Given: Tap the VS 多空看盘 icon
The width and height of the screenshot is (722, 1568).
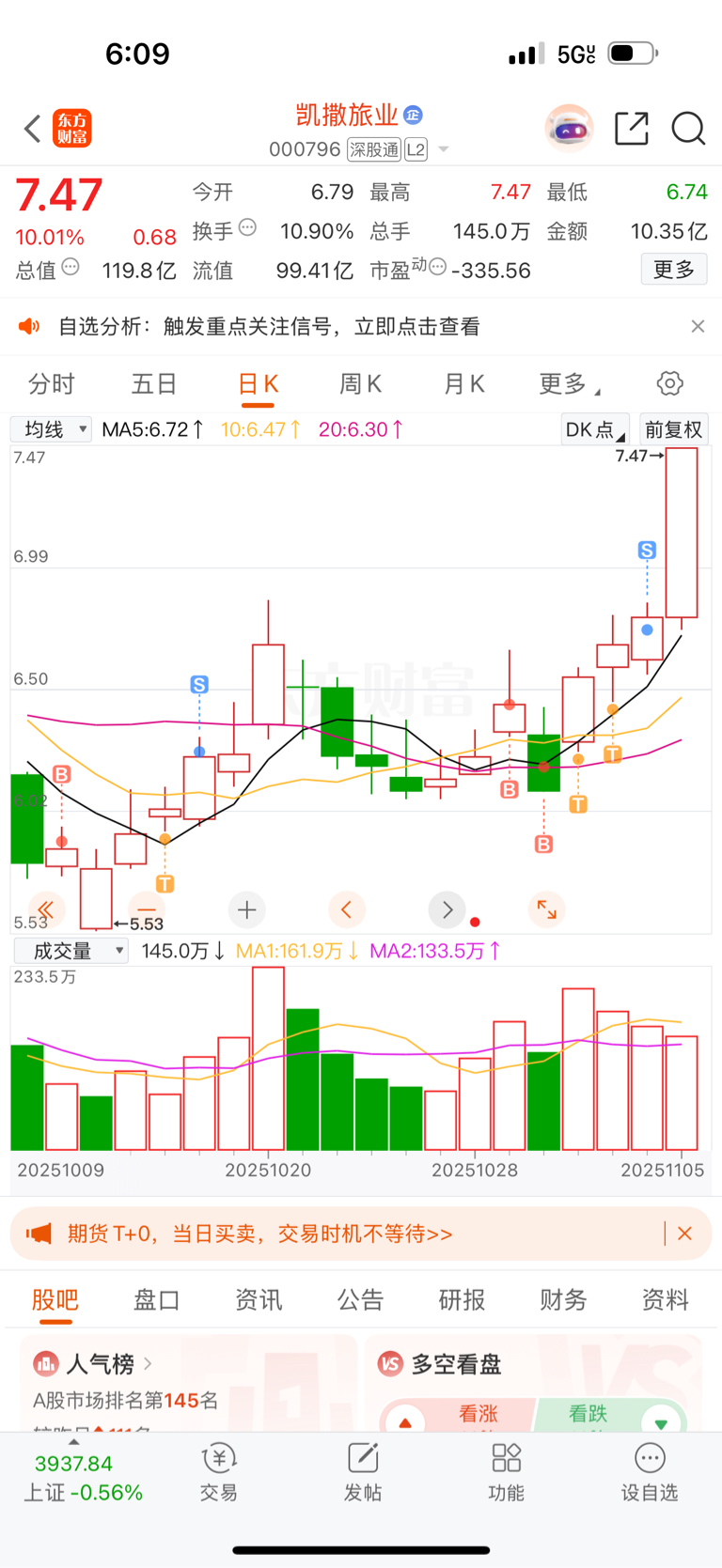Looking at the screenshot, I should (390, 1363).
